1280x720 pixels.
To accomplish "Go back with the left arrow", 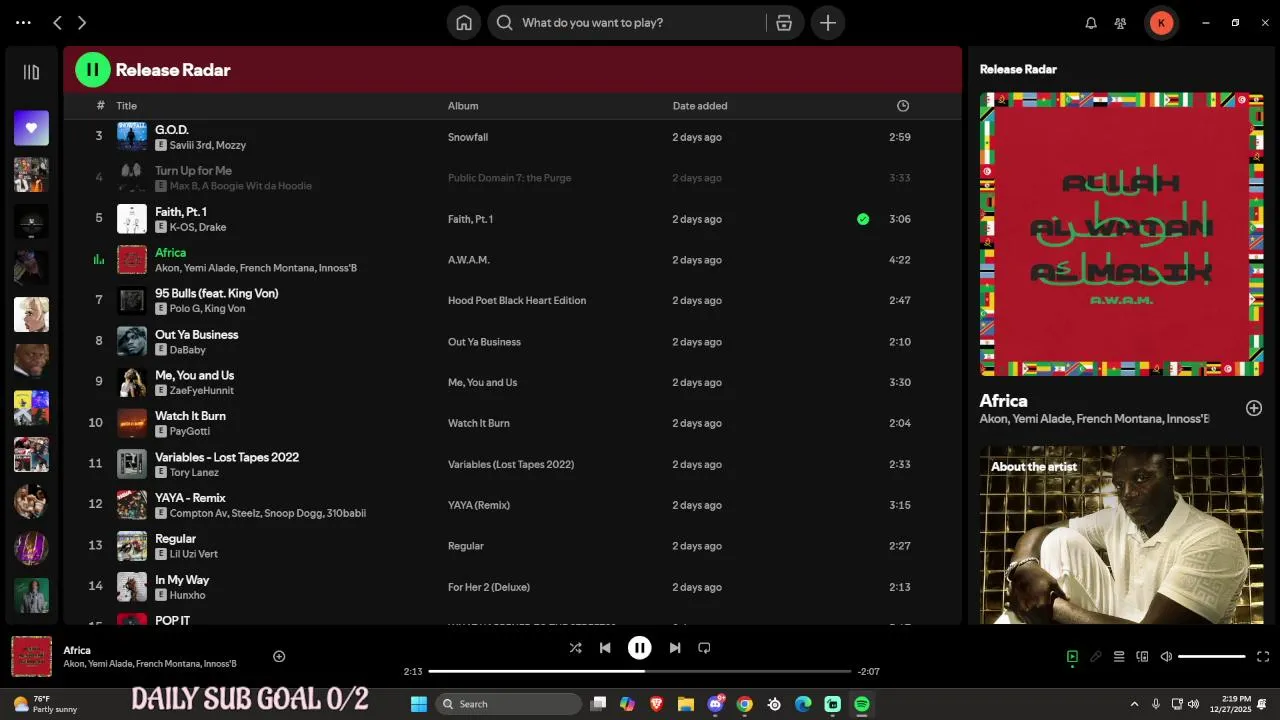I will [57, 22].
